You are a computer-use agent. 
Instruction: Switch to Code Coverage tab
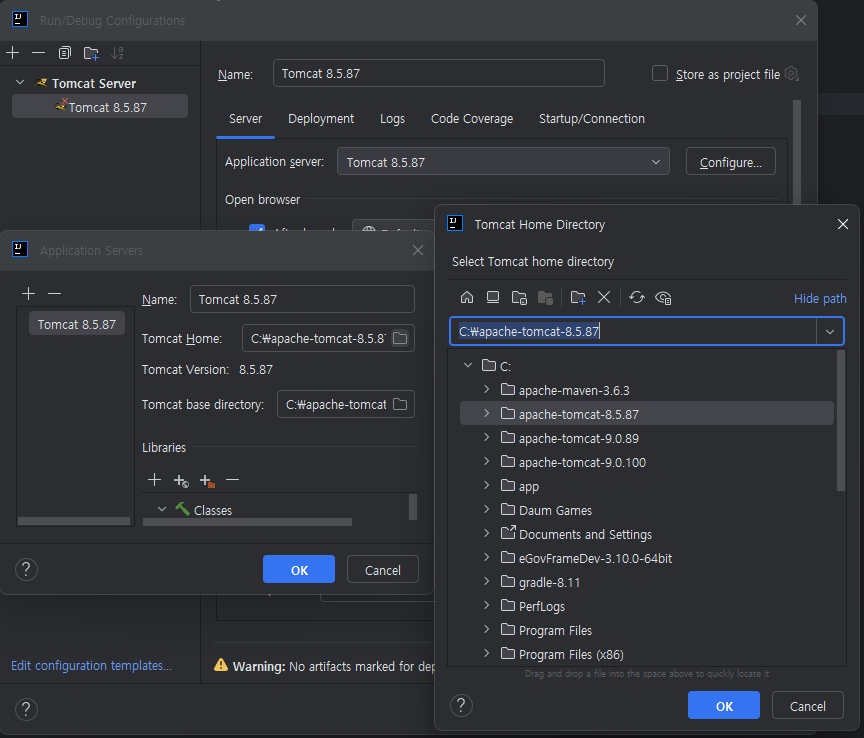click(x=472, y=118)
